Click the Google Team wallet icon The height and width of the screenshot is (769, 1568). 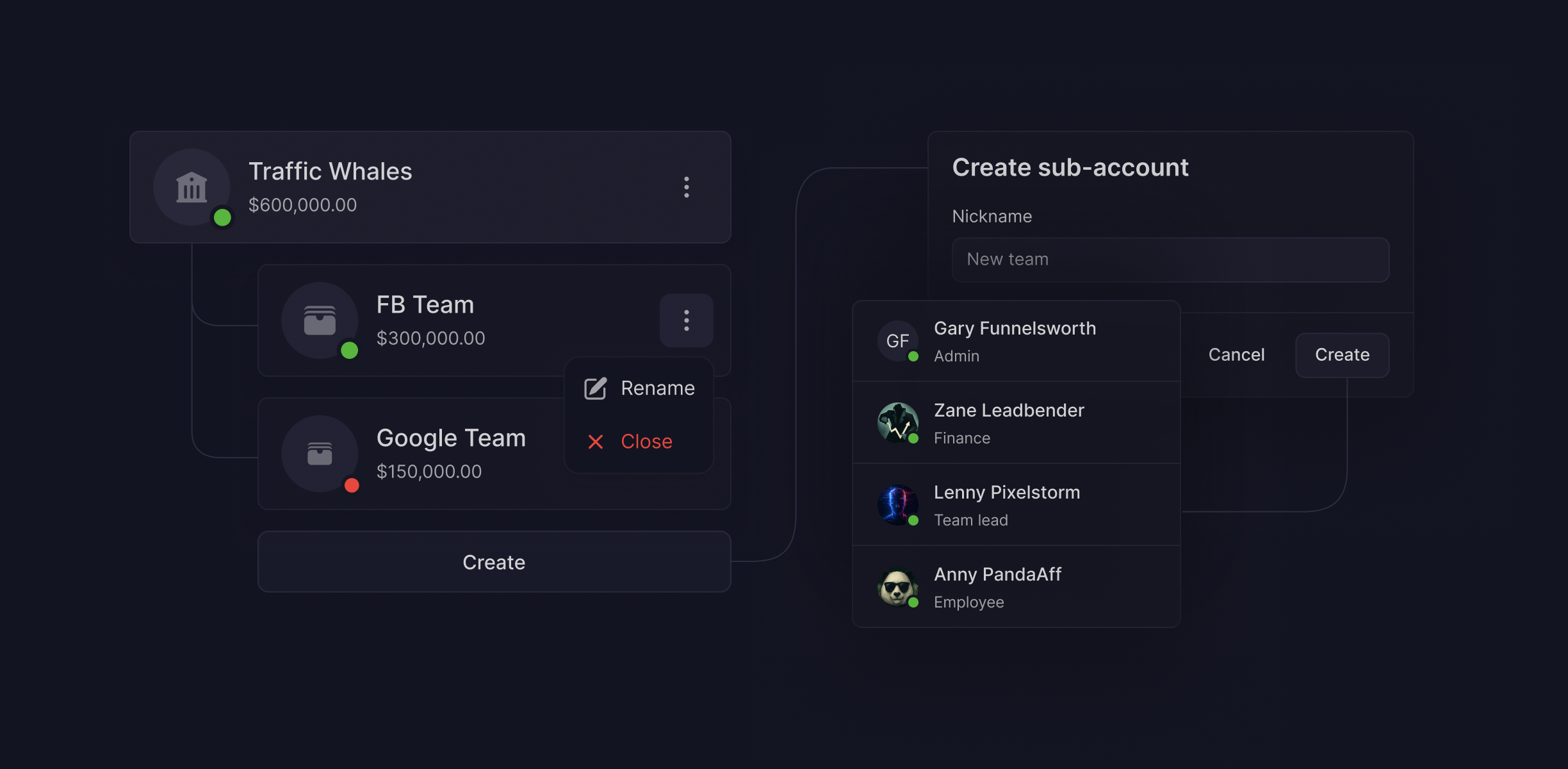coord(320,454)
